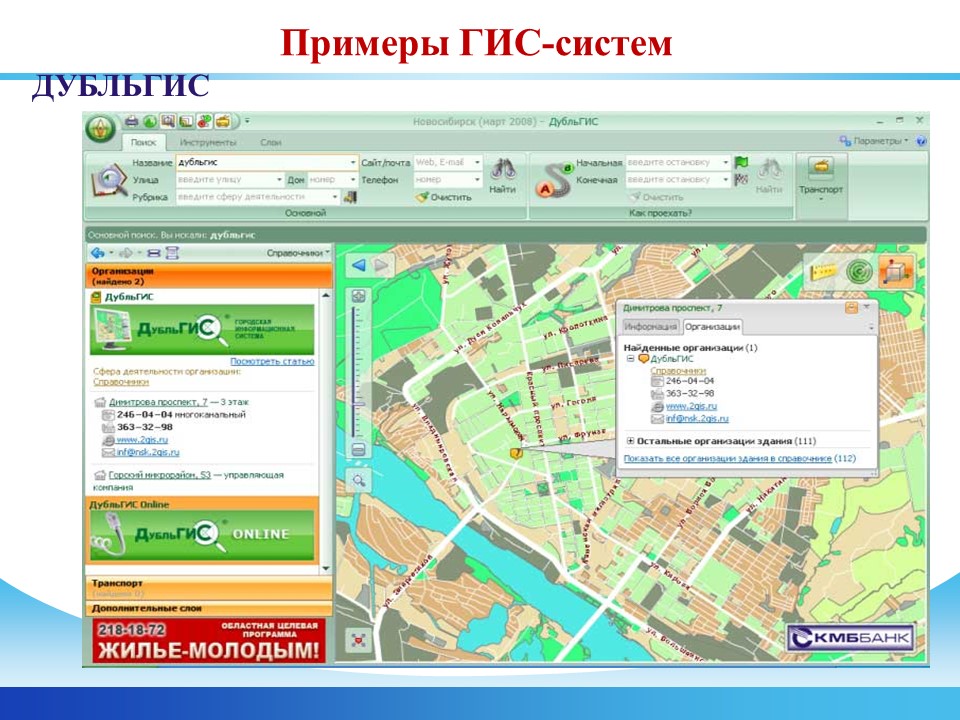Set end stop with checkered flag icon

tap(741, 179)
